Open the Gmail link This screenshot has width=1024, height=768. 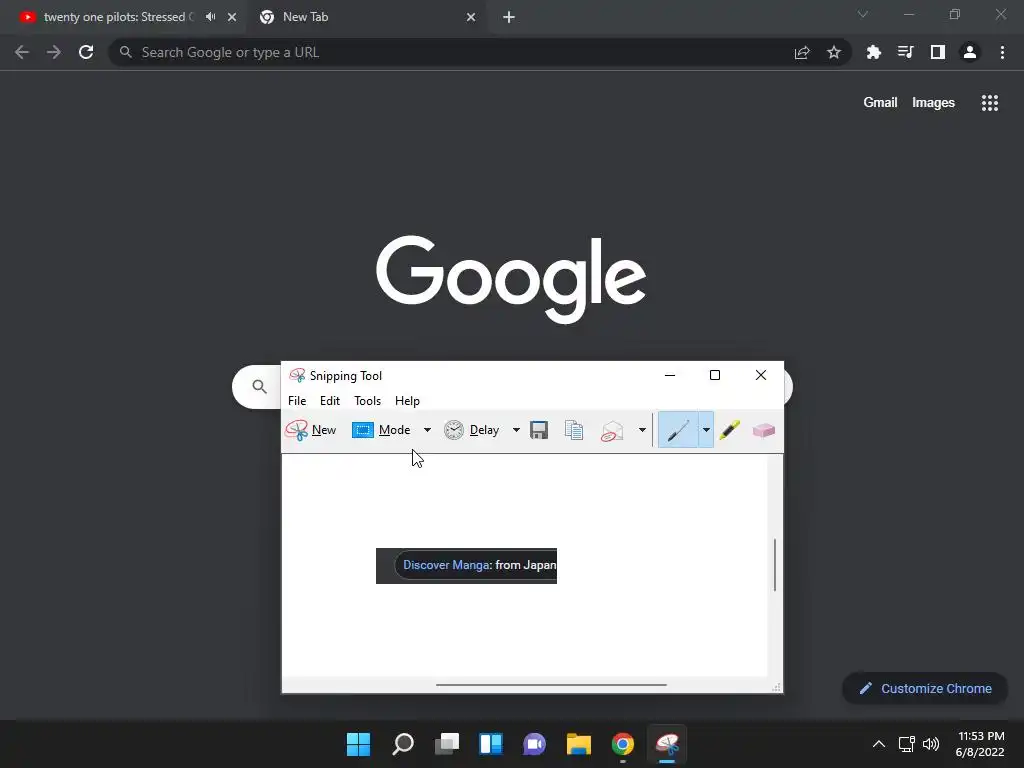(x=880, y=103)
